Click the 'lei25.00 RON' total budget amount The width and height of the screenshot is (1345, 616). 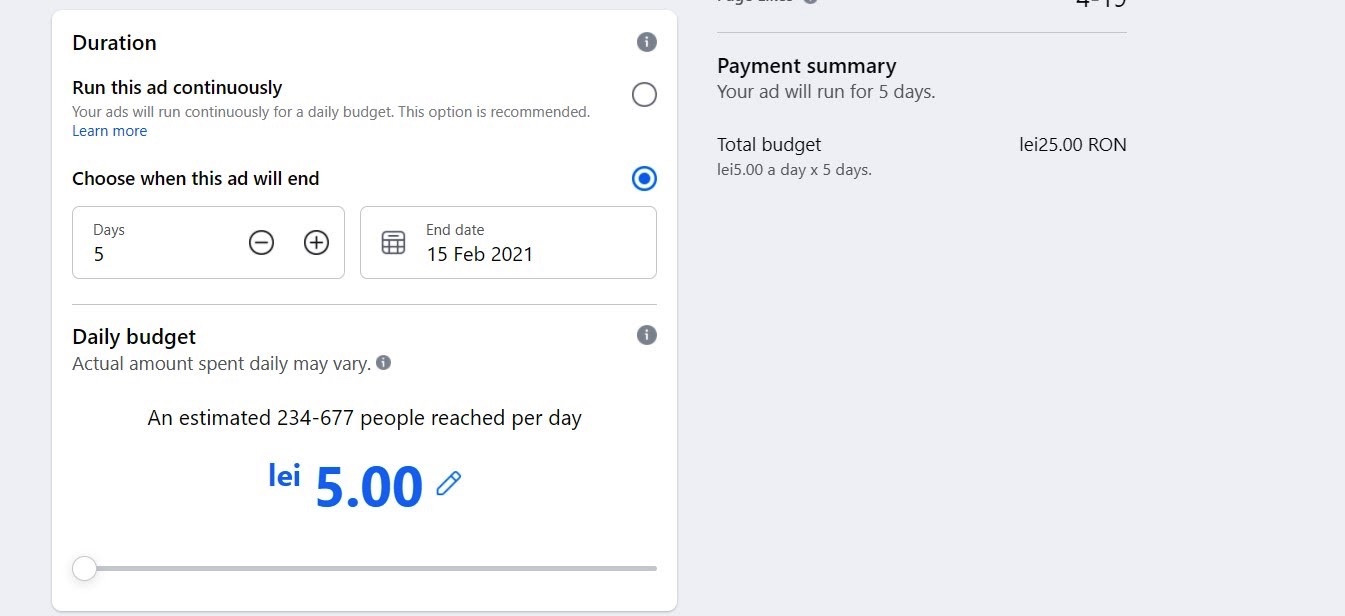[x=1072, y=145]
